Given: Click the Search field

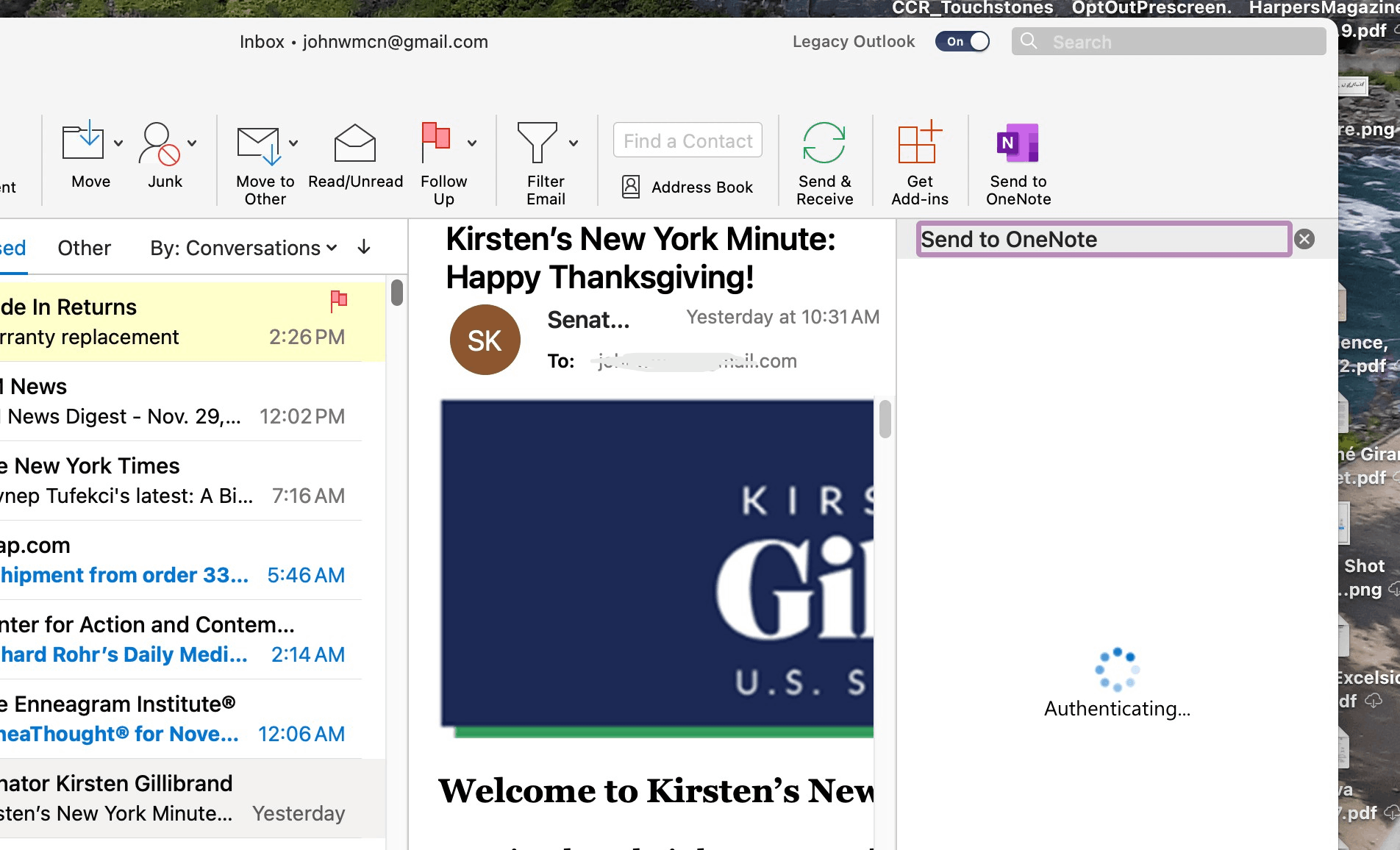Looking at the screenshot, I should 1169,41.
